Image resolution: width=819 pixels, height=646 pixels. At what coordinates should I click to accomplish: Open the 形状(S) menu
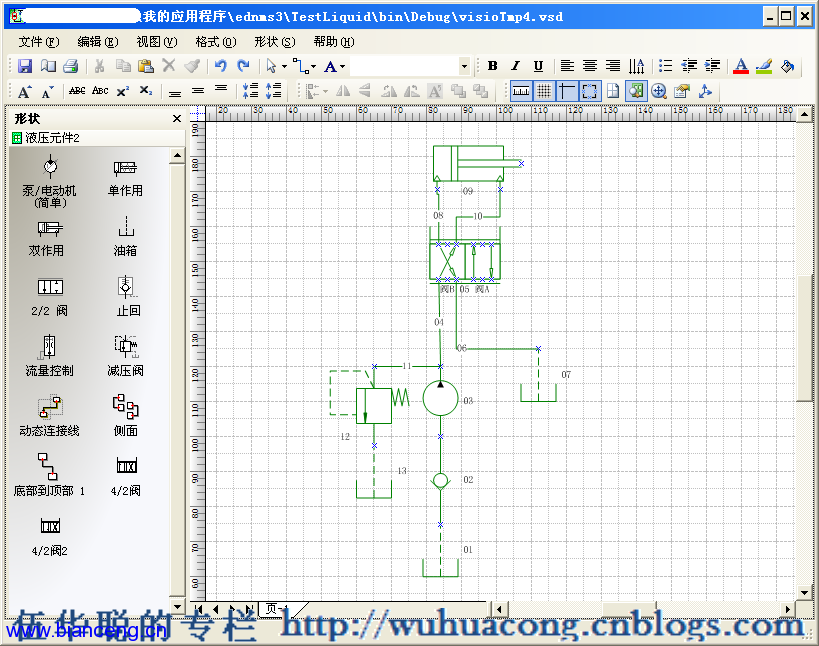275,42
